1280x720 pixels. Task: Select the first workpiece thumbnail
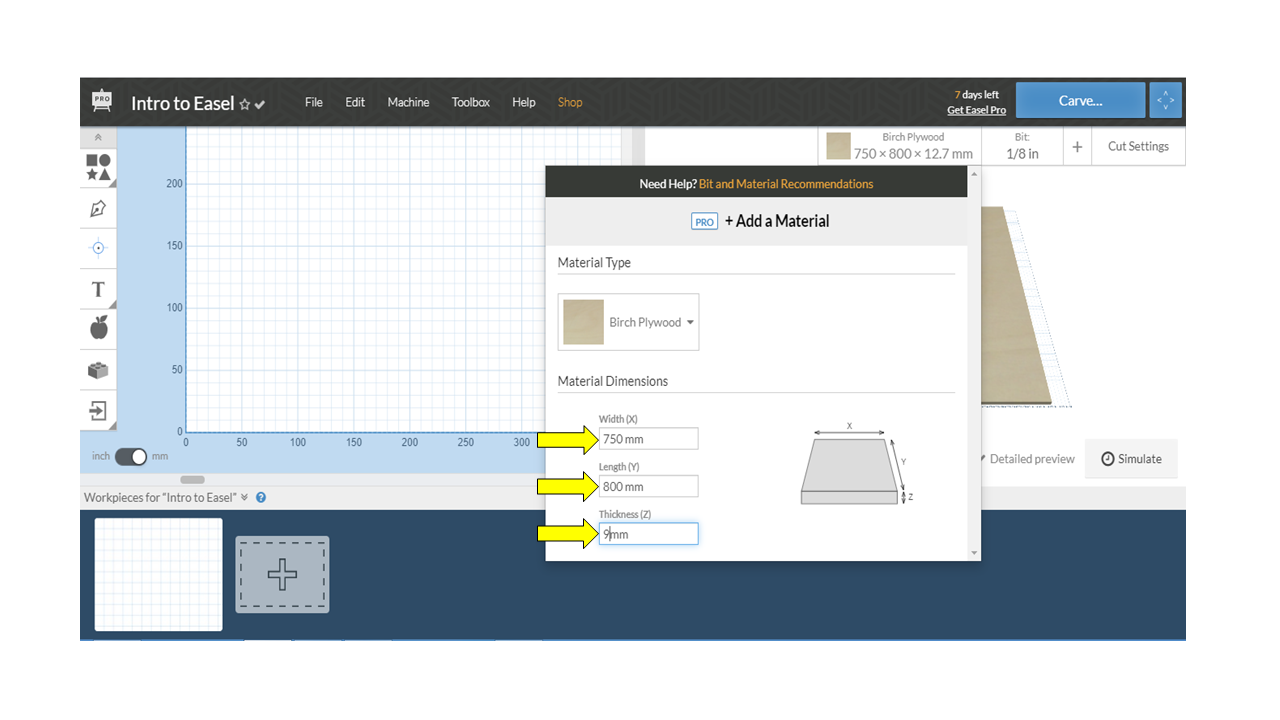point(159,574)
